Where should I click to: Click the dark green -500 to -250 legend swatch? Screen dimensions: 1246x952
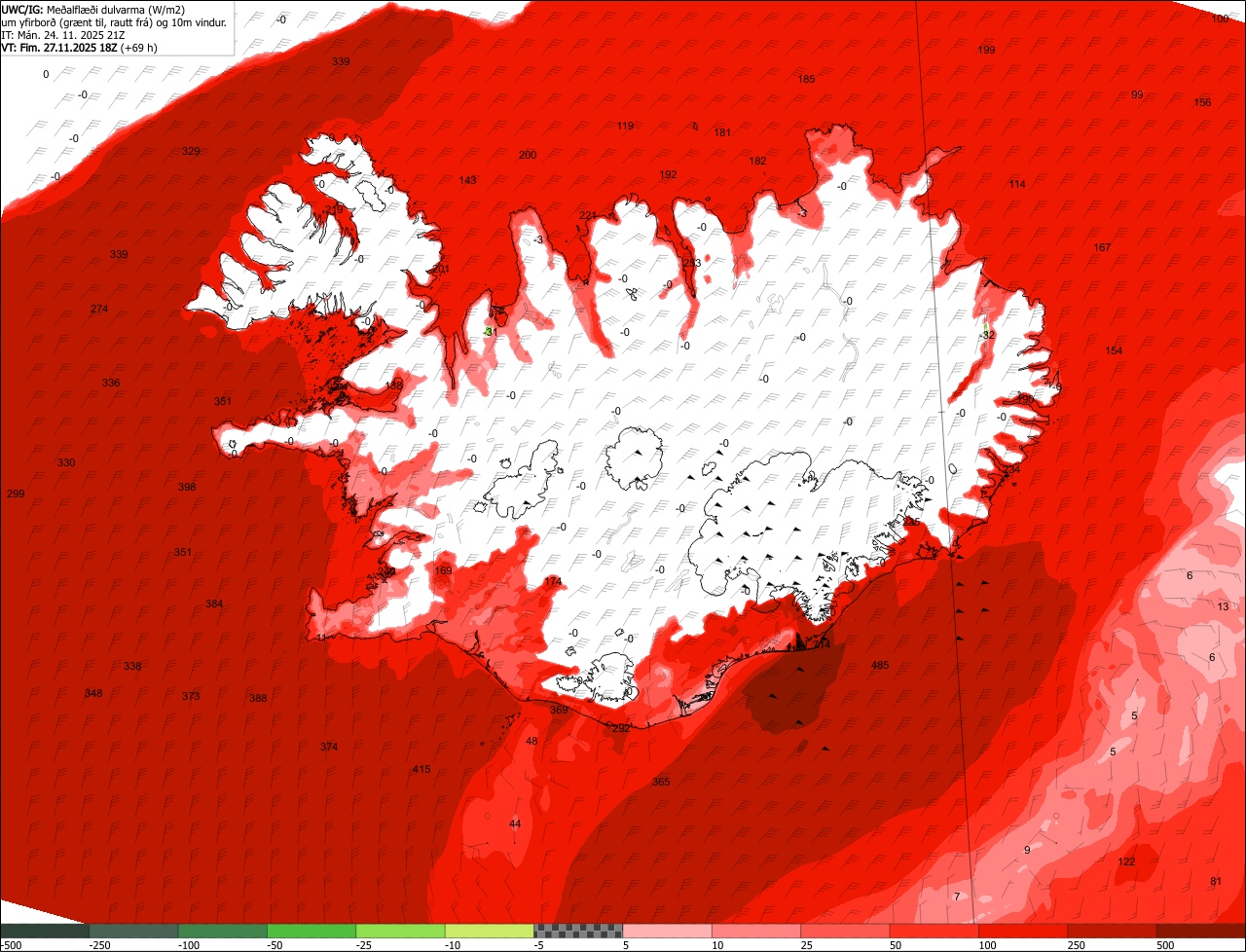(x=45, y=931)
